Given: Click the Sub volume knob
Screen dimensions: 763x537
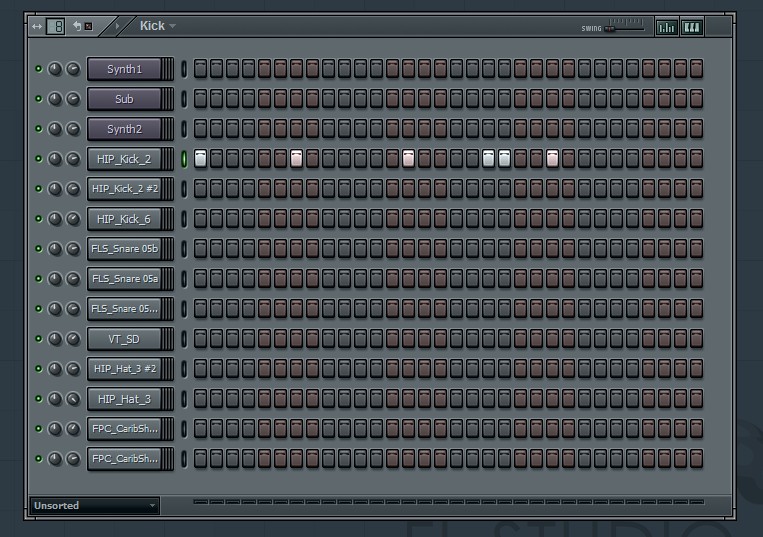Looking at the screenshot, I should 73,99.
